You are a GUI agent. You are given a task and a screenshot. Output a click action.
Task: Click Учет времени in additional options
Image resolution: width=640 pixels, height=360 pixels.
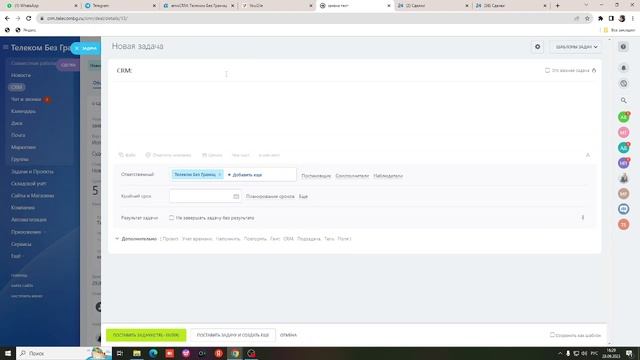point(197,239)
